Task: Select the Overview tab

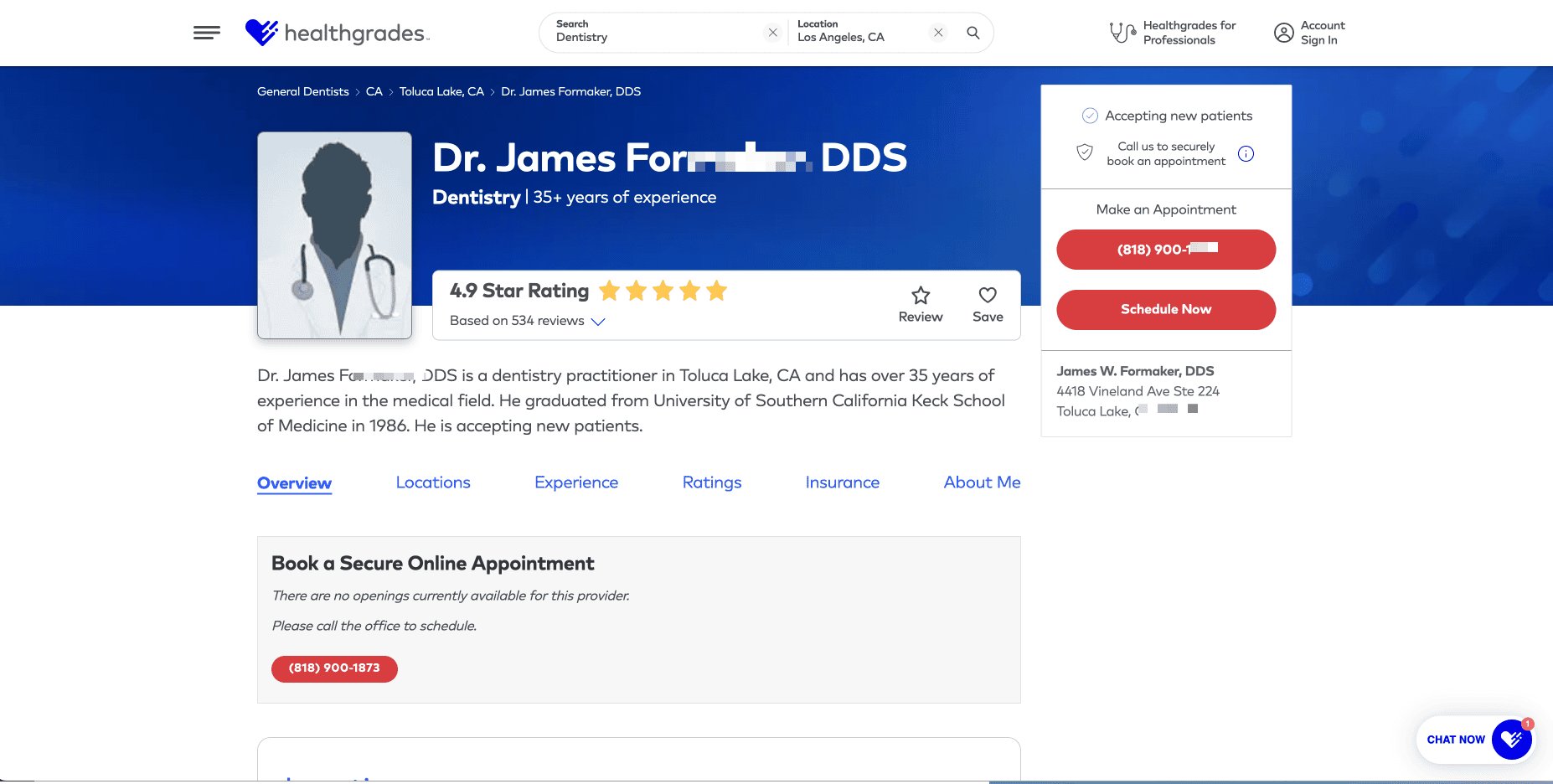Action: click(x=295, y=483)
